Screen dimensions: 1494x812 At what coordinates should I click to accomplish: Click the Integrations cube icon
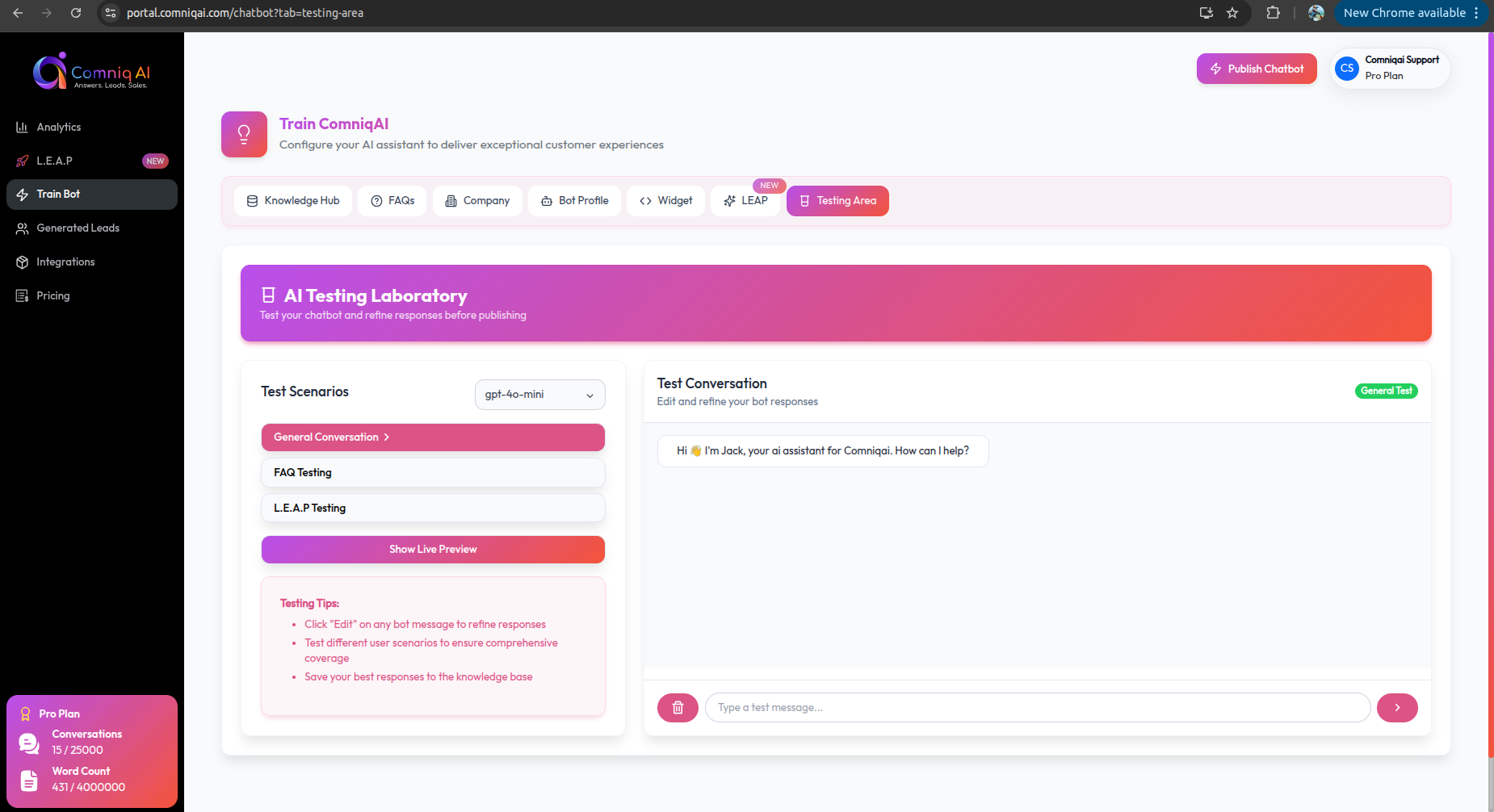click(x=22, y=262)
